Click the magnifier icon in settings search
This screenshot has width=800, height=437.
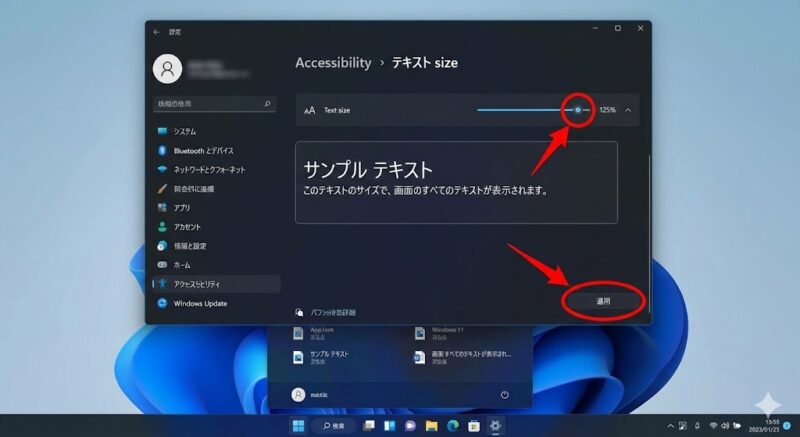click(267, 104)
